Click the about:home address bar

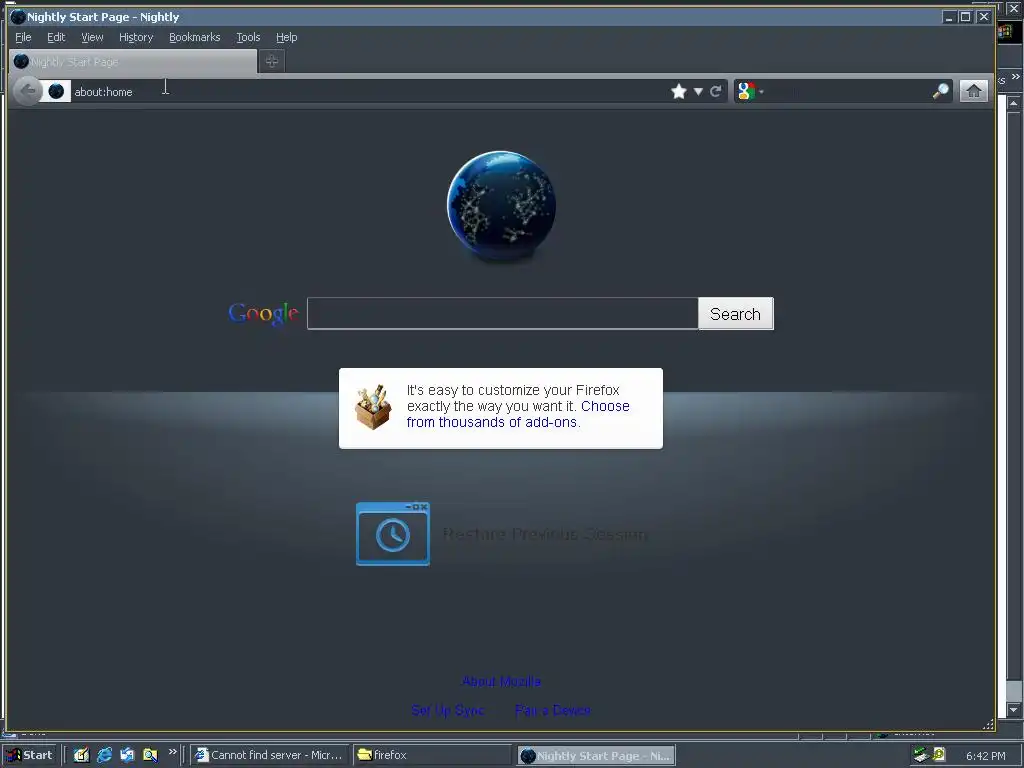(366, 91)
